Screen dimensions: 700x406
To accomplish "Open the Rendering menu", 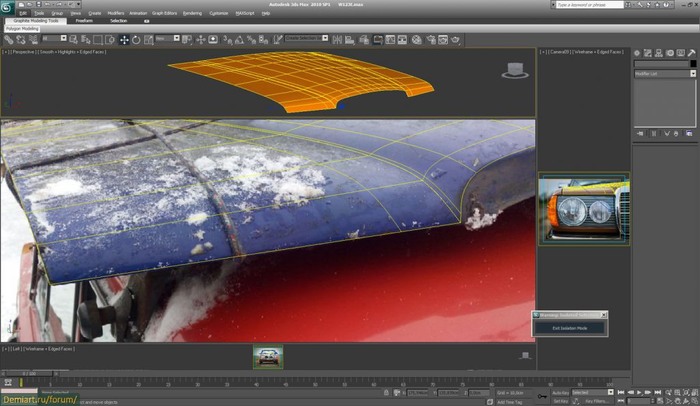I will click(192, 13).
